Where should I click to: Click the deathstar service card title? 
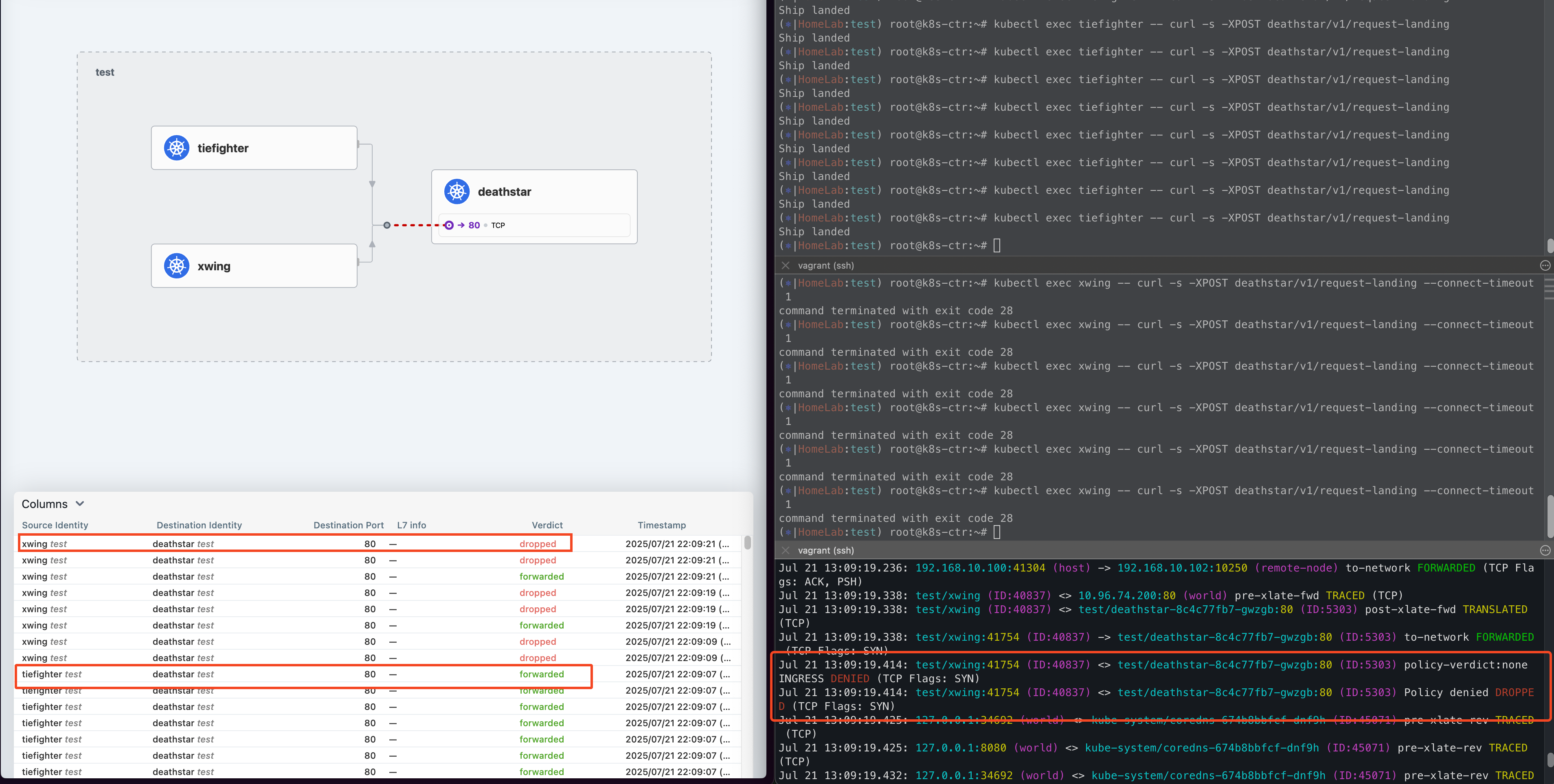pos(504,192)
